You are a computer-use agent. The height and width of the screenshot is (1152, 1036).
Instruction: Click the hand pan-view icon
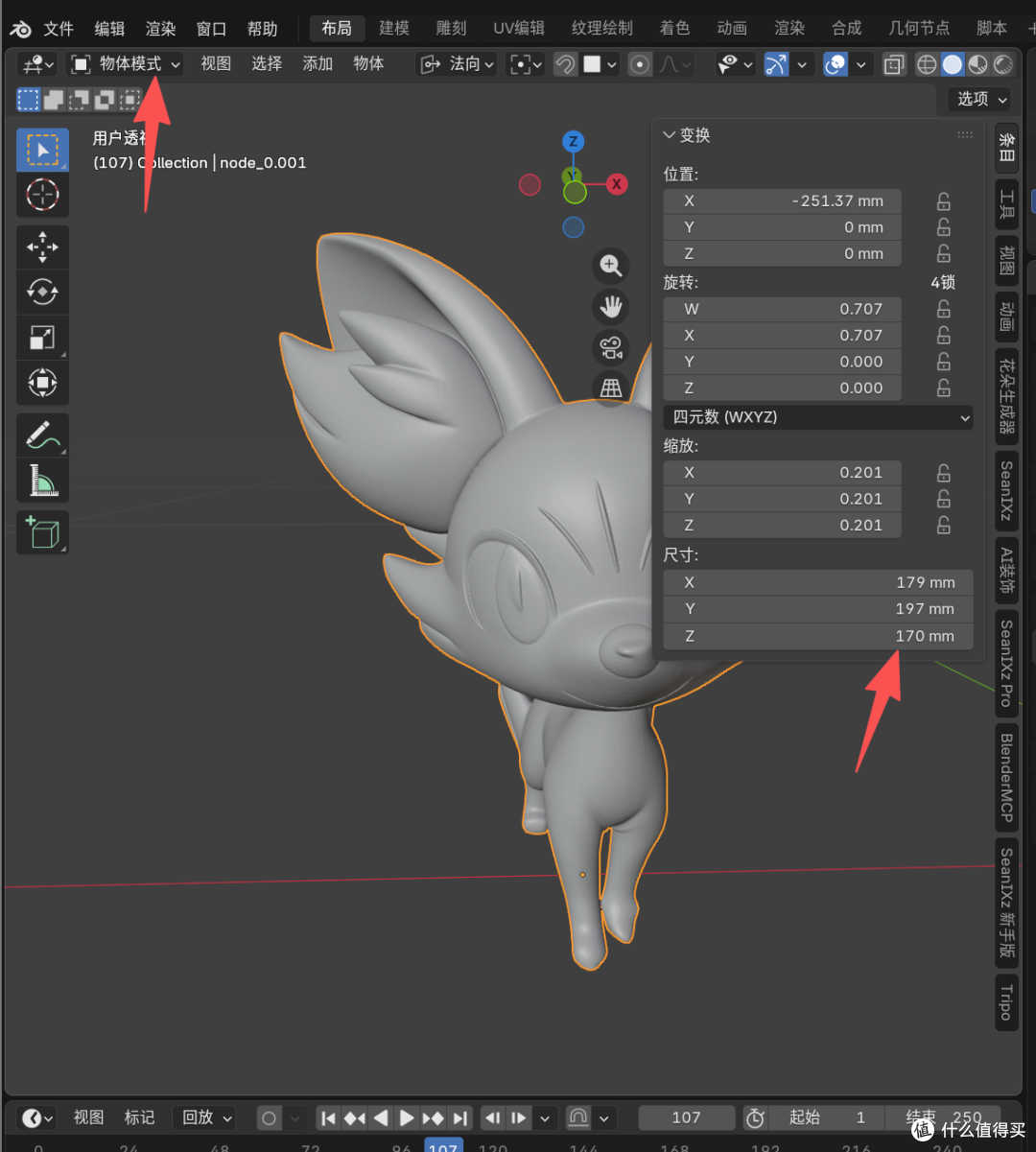(x=611, y=307)
